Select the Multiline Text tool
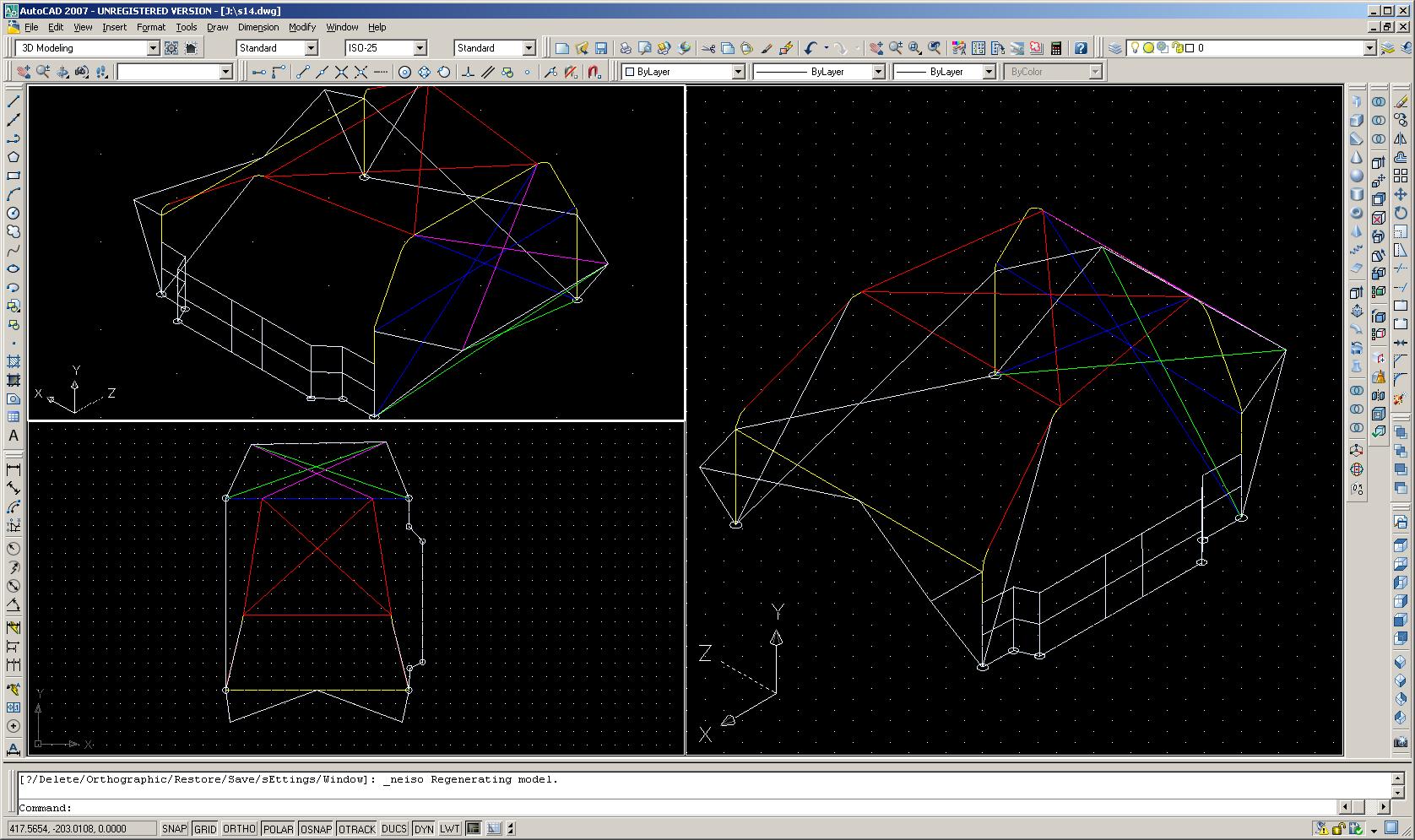The image size is (1415, 840). click(x=14, y=436)
